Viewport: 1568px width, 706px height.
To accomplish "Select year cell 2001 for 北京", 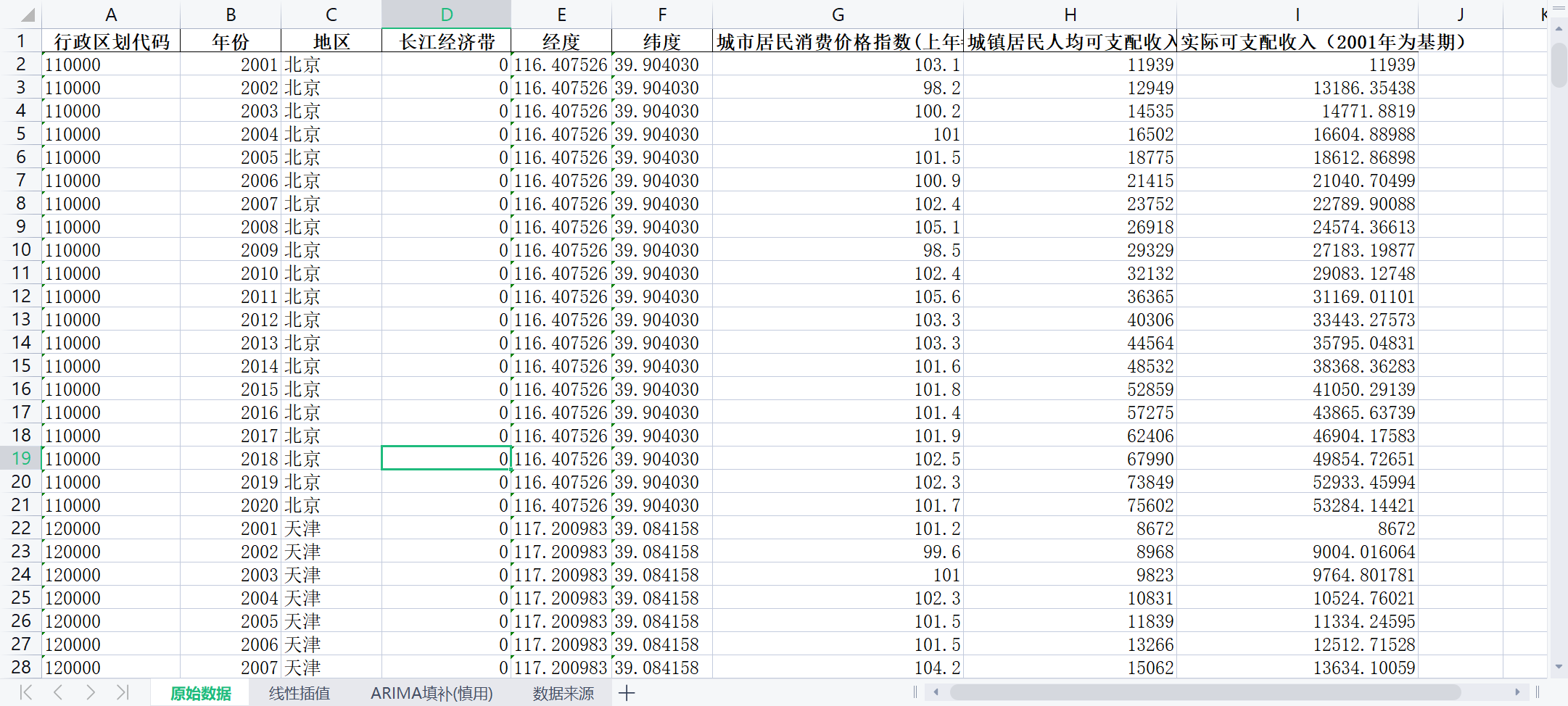I will 231,65.
